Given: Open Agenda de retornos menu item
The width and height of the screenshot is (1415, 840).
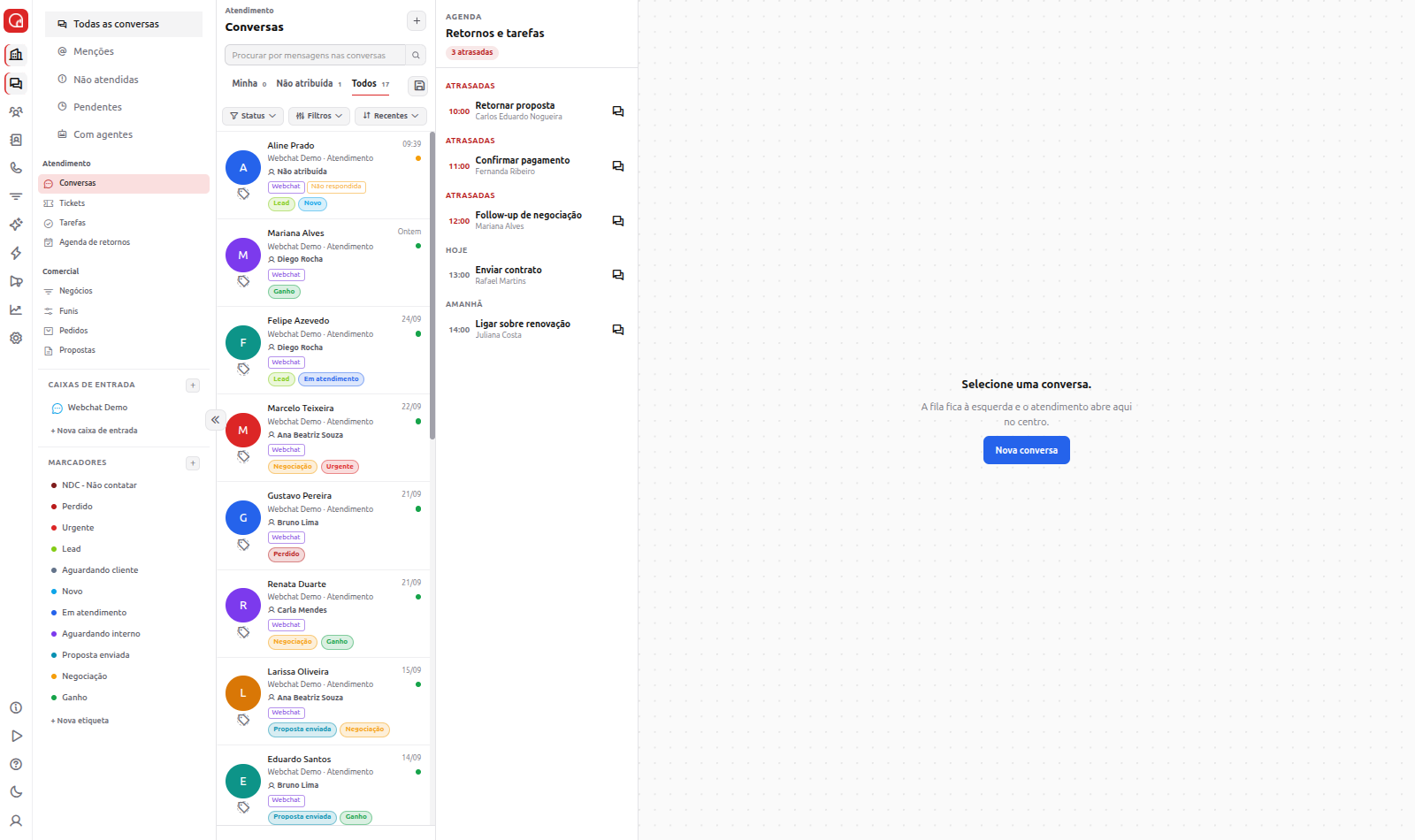Looking at the screenshot, I should tap(124, 242).
